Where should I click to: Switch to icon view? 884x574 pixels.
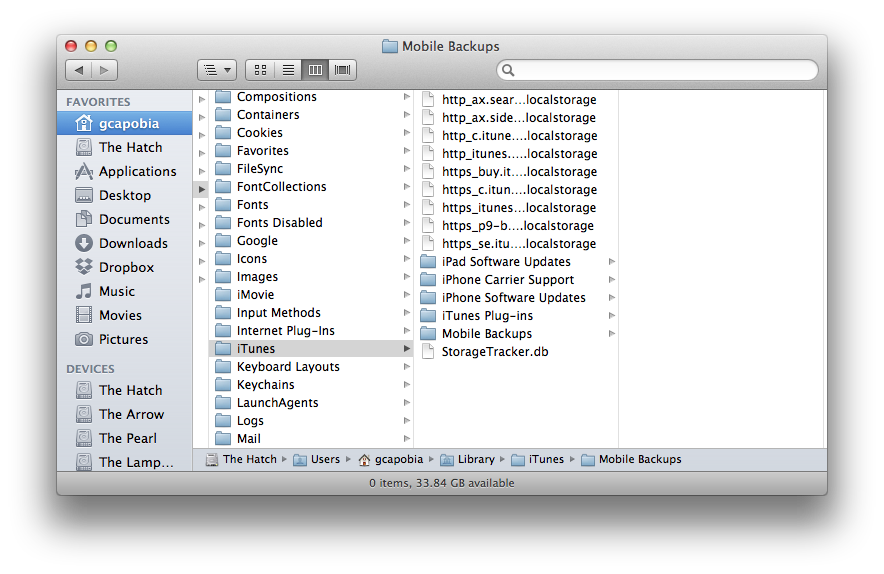pyautogui.click(x=260, y=70)
